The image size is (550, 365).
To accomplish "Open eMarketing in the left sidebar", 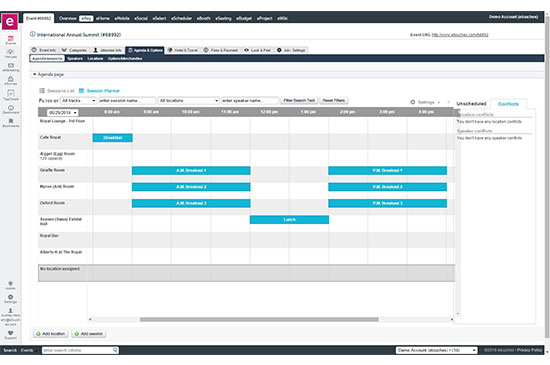I will pyautogui.click(x=11, y=67).
